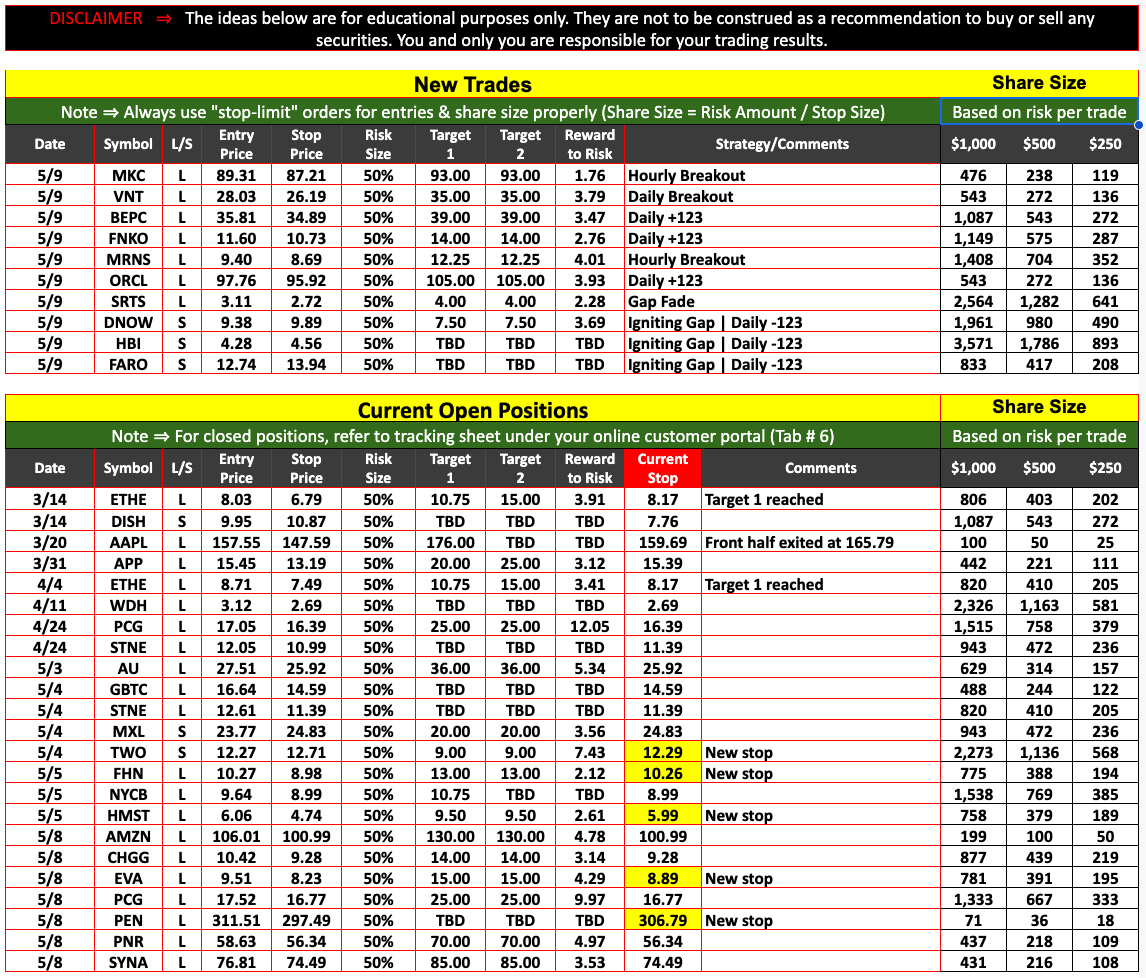The image size is (1146, 978).
Task: Select the "New Trades" yellow section header
Action: click(x=472, y=84)
